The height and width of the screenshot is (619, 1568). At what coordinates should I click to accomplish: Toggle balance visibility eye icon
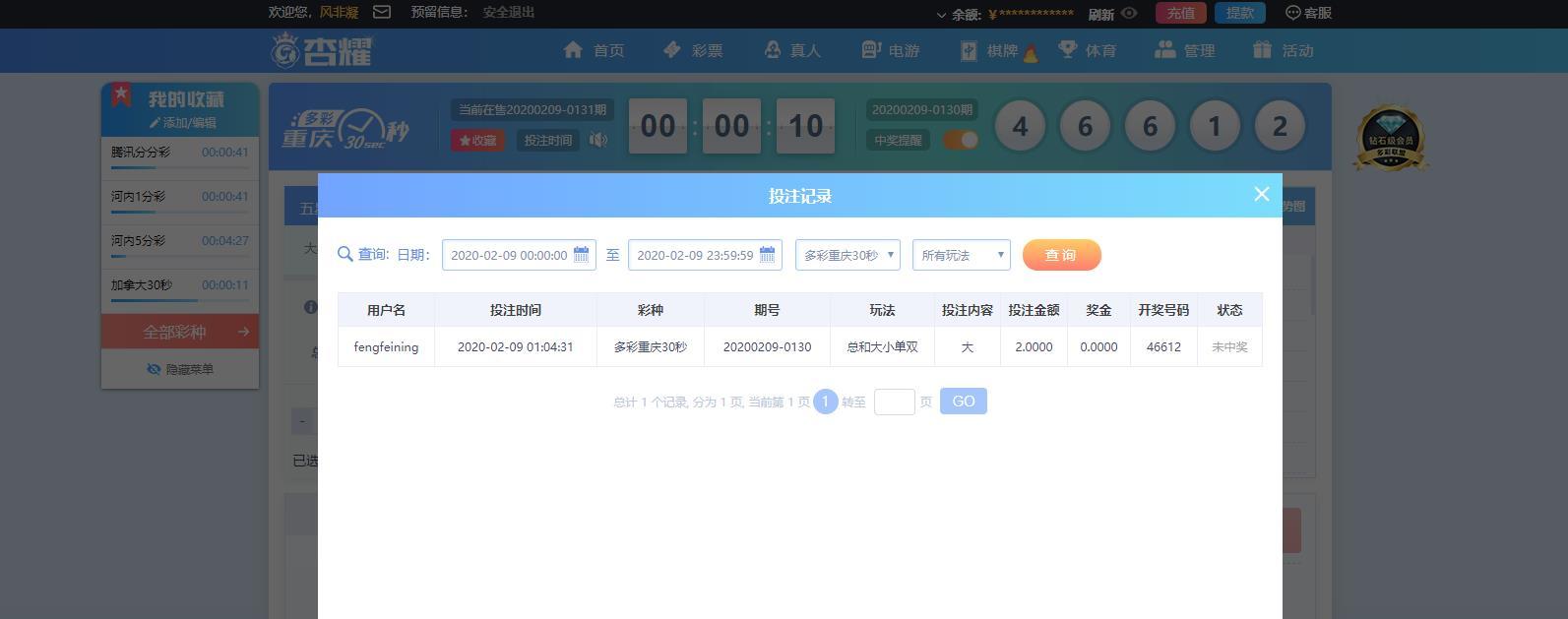point(1129,13)
